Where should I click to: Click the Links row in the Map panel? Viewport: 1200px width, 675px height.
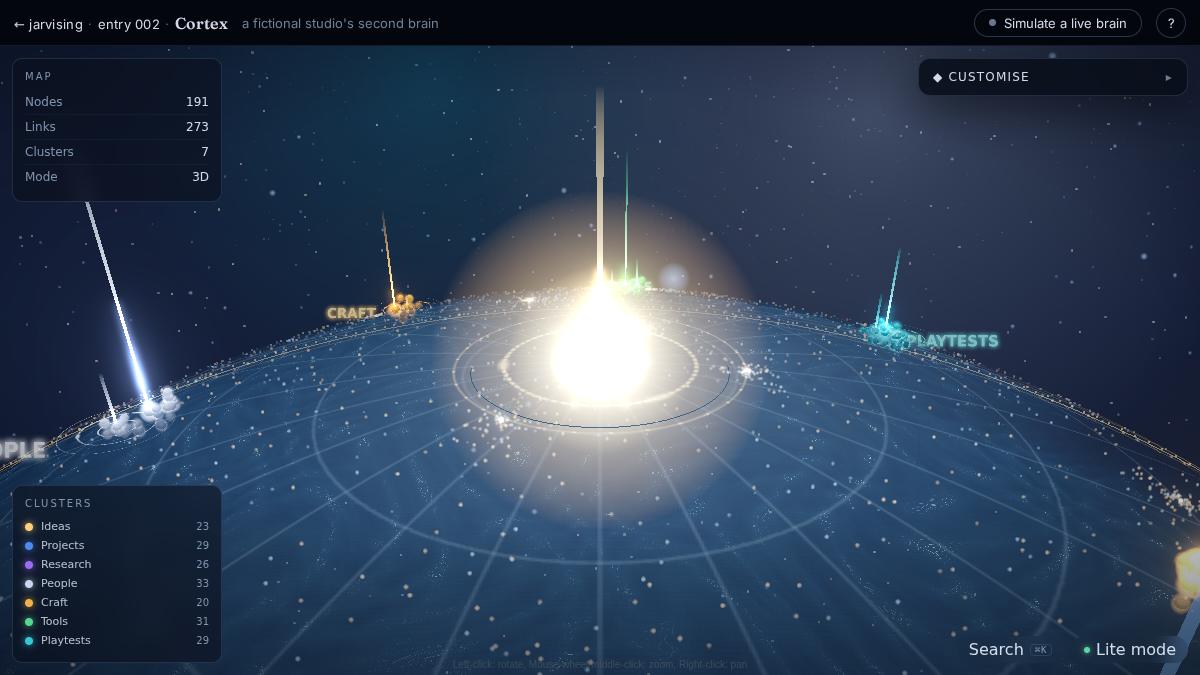point(117,127)
